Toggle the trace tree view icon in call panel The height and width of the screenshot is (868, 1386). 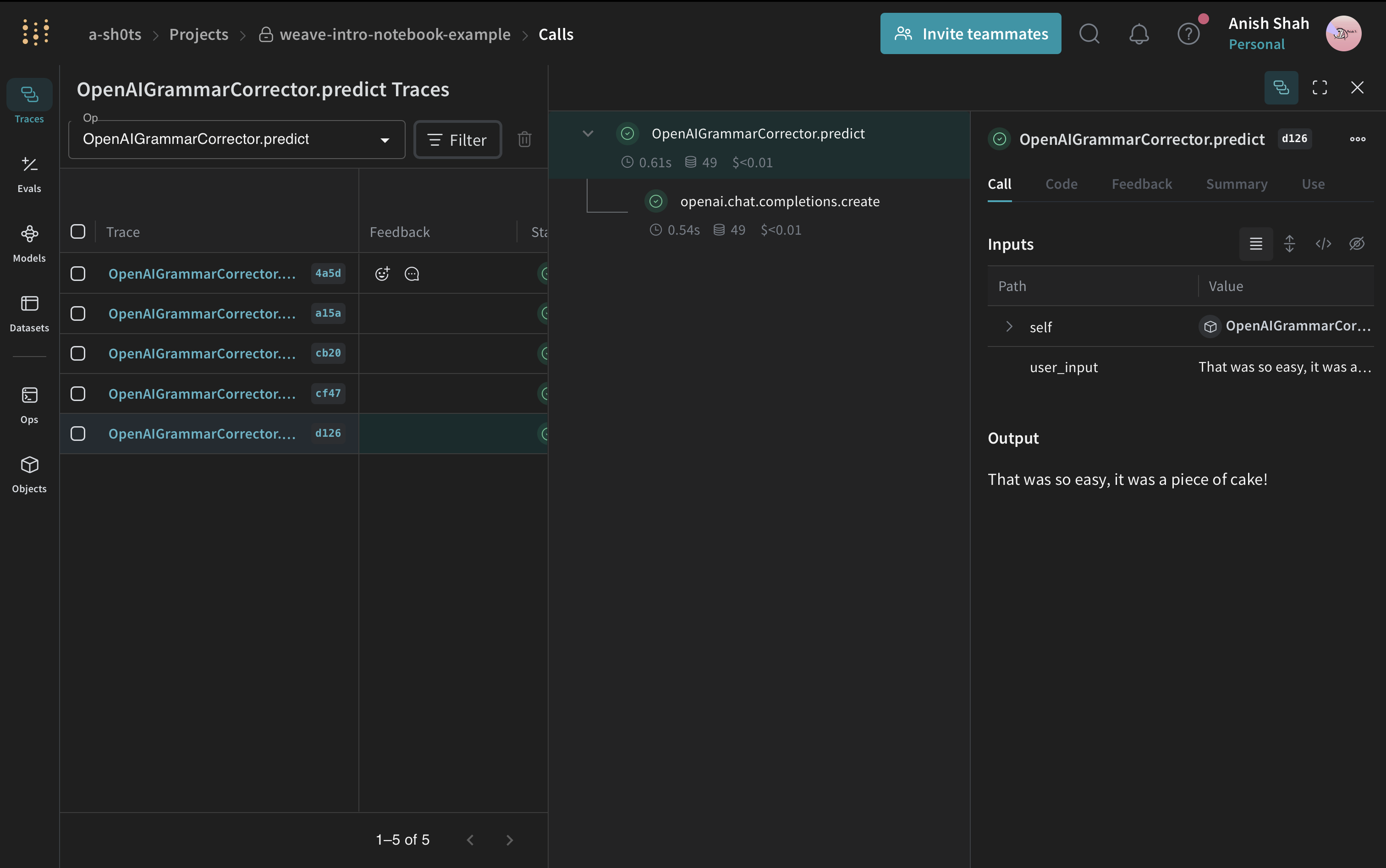(x=1281, y=87)
